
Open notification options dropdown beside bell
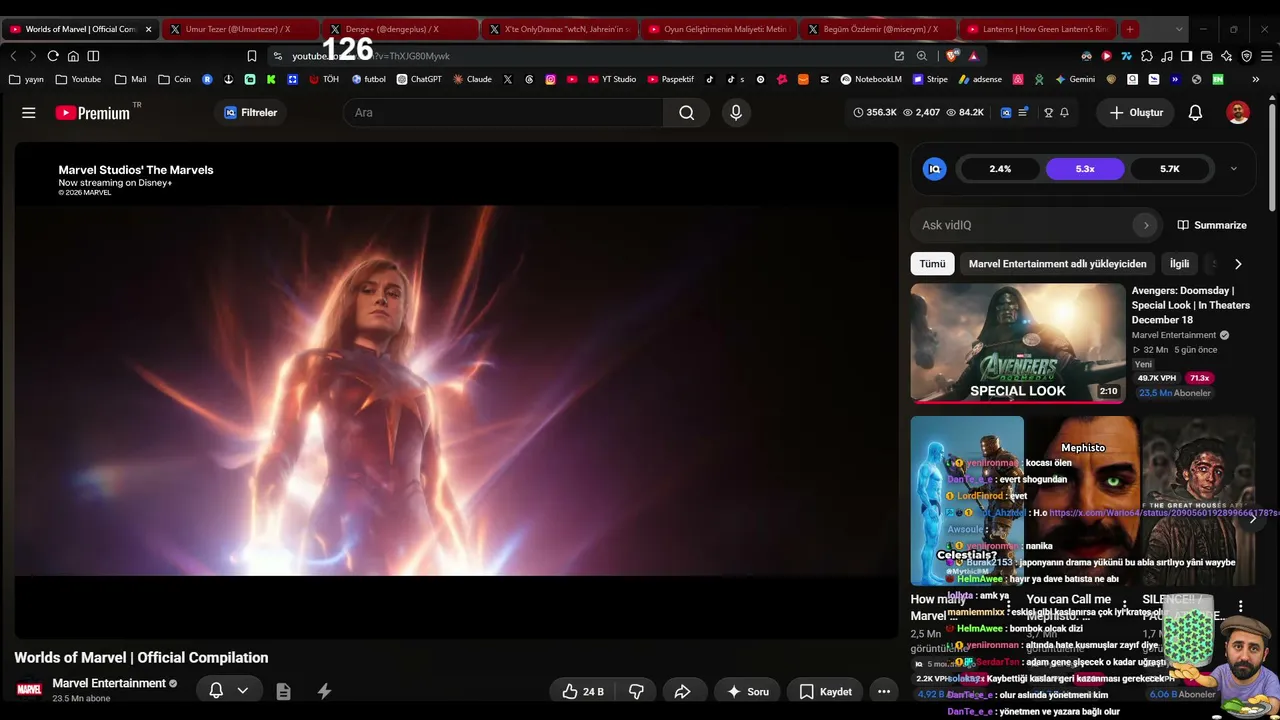click(x=242, y=690)
